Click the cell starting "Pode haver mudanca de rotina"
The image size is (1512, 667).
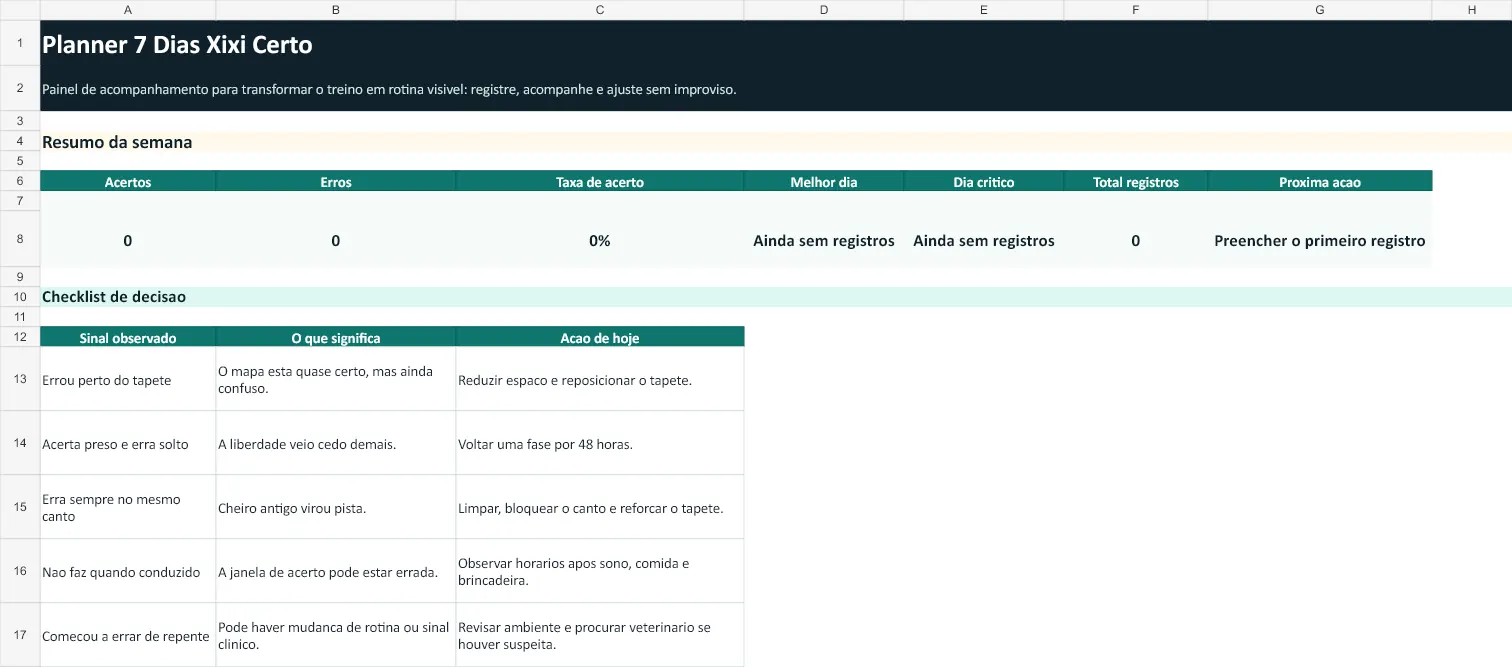[336, 635]
